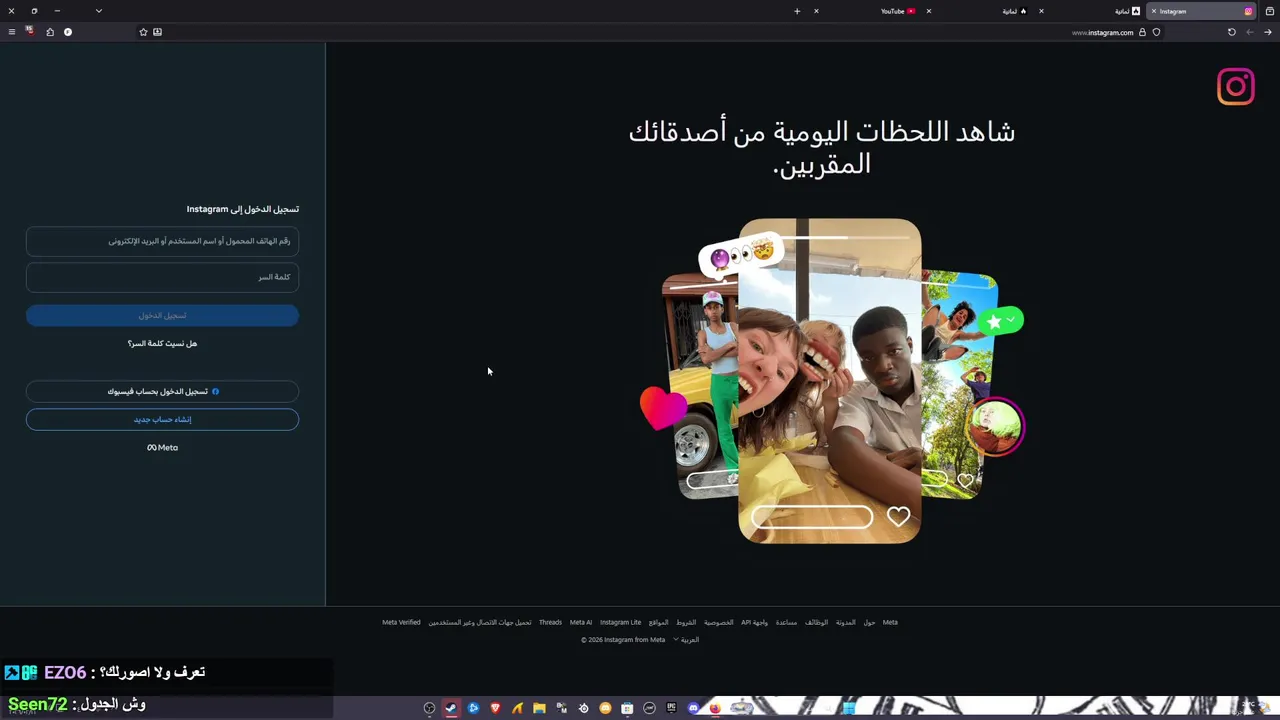The image size is (1280, 720).
Task: Click the forgot password link
Action: (162, 344)
